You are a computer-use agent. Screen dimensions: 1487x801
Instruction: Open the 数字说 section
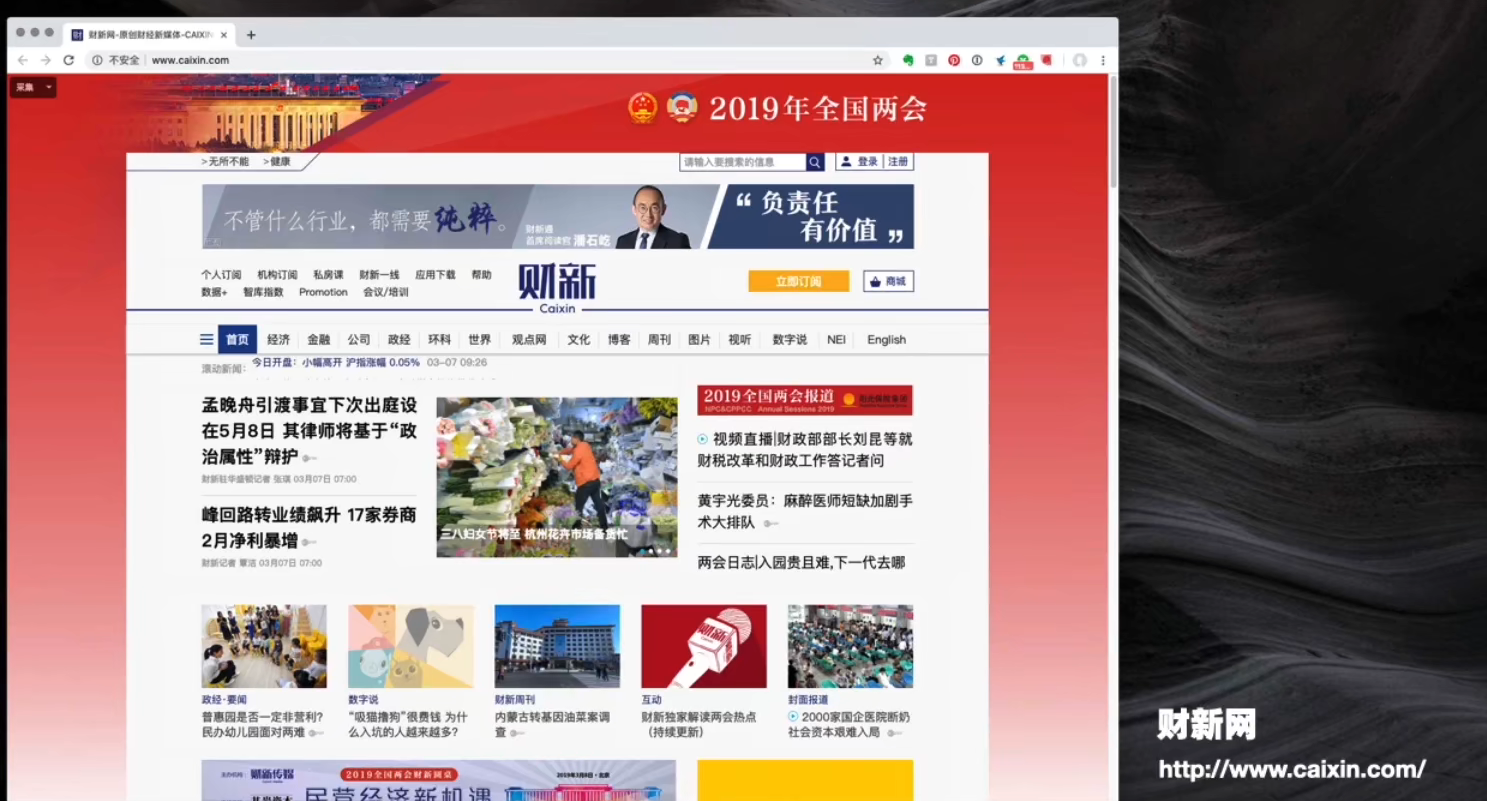click(x=789, y=340)
